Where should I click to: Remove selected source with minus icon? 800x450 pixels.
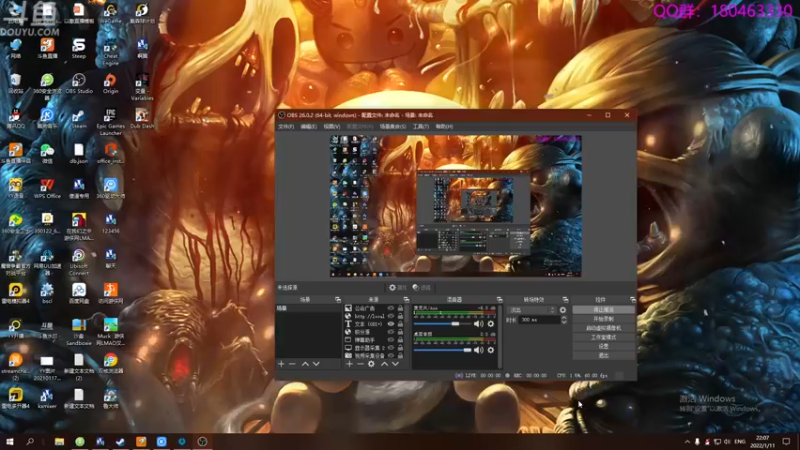[x=360, y=364]
